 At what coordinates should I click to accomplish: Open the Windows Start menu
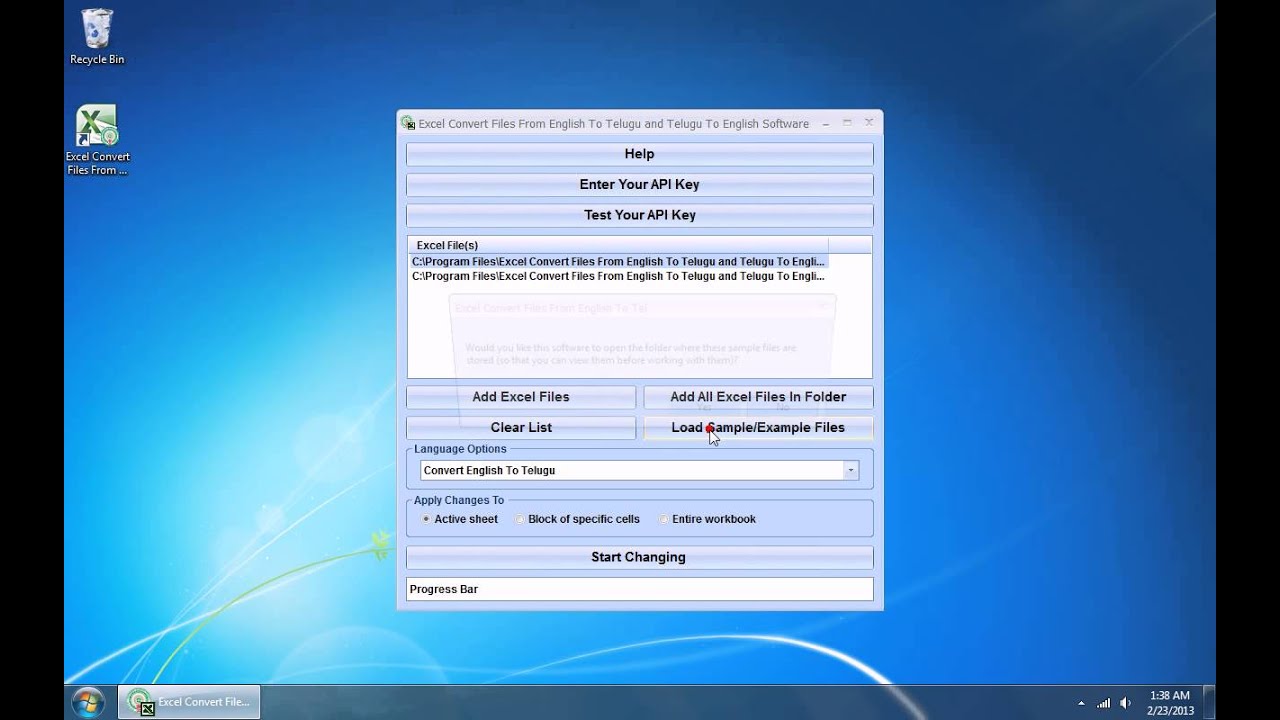pos(88,701)
